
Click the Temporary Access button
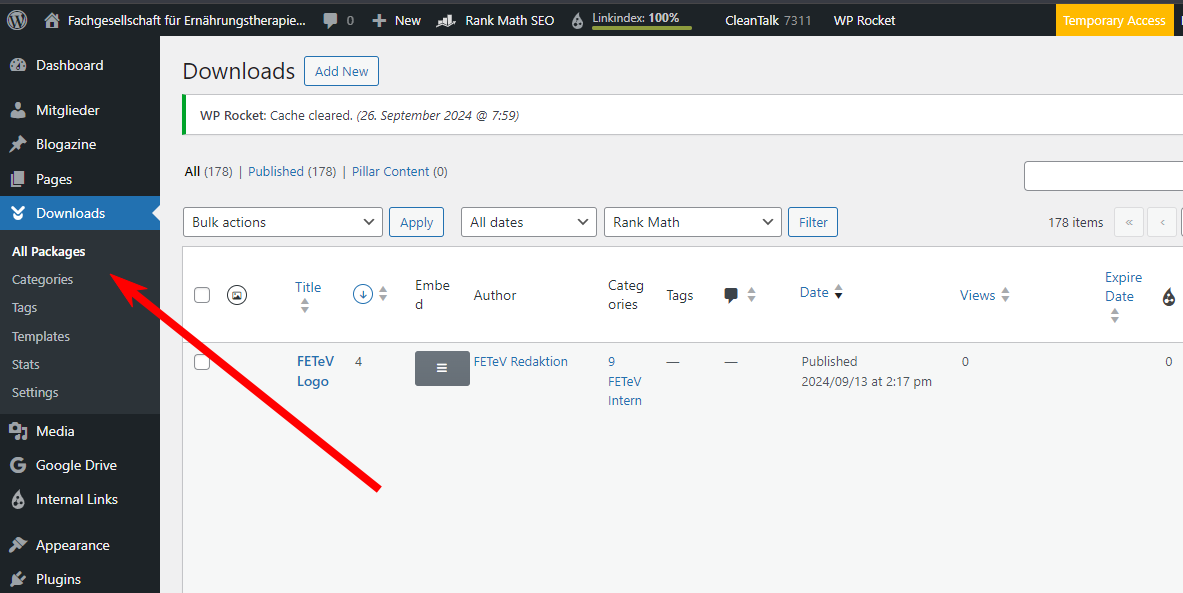(x=1114, y=21)
